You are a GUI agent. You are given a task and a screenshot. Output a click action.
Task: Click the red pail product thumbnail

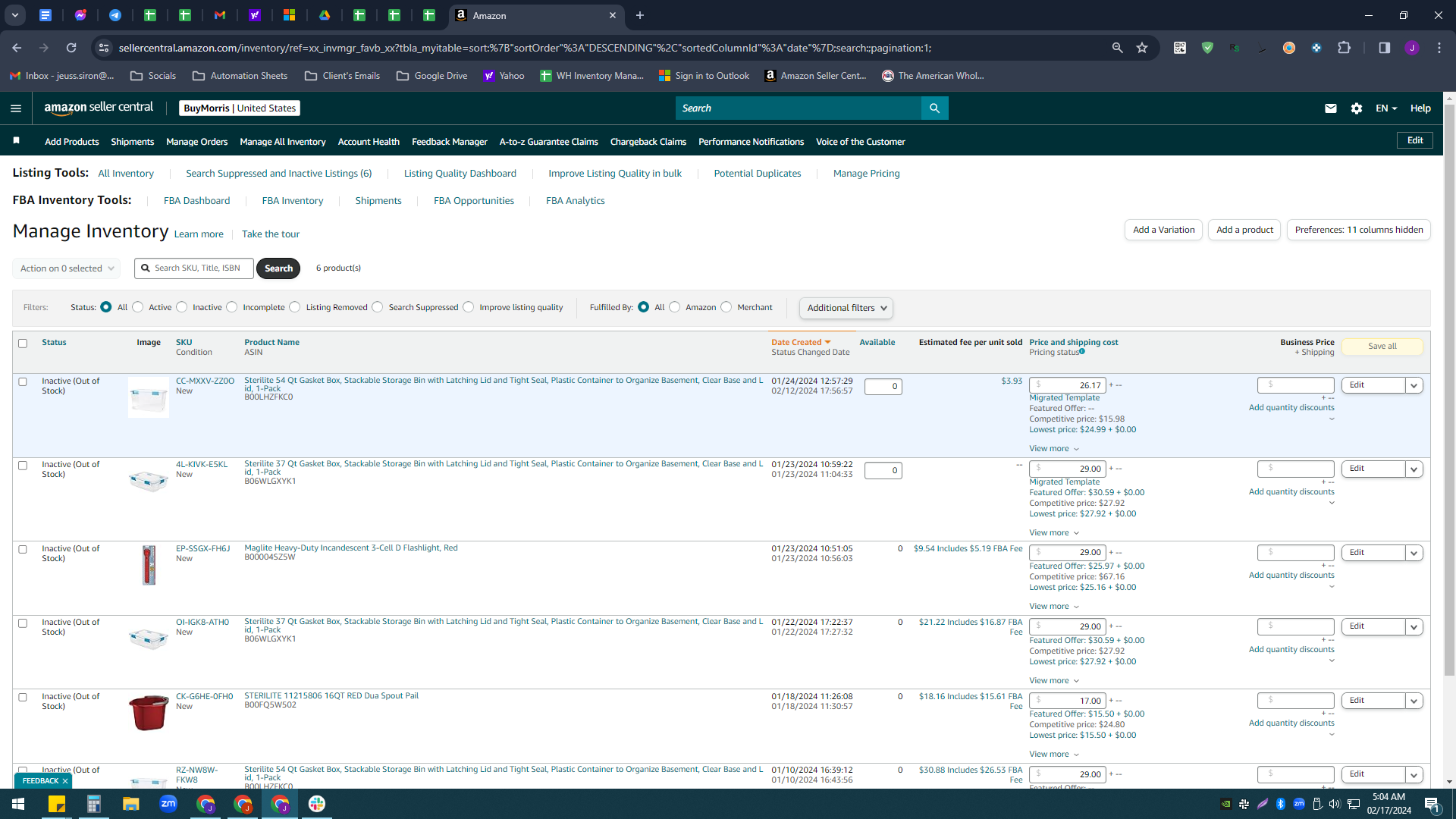[149, 713]
